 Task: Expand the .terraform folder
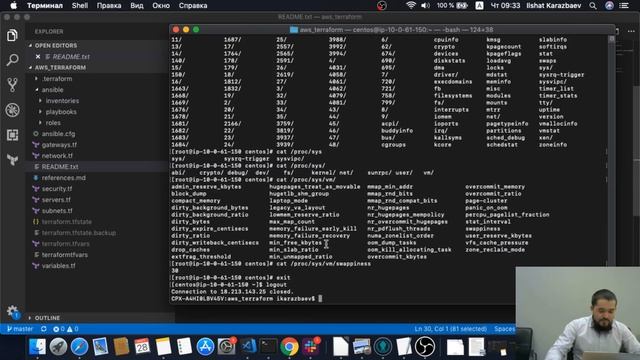57,78
